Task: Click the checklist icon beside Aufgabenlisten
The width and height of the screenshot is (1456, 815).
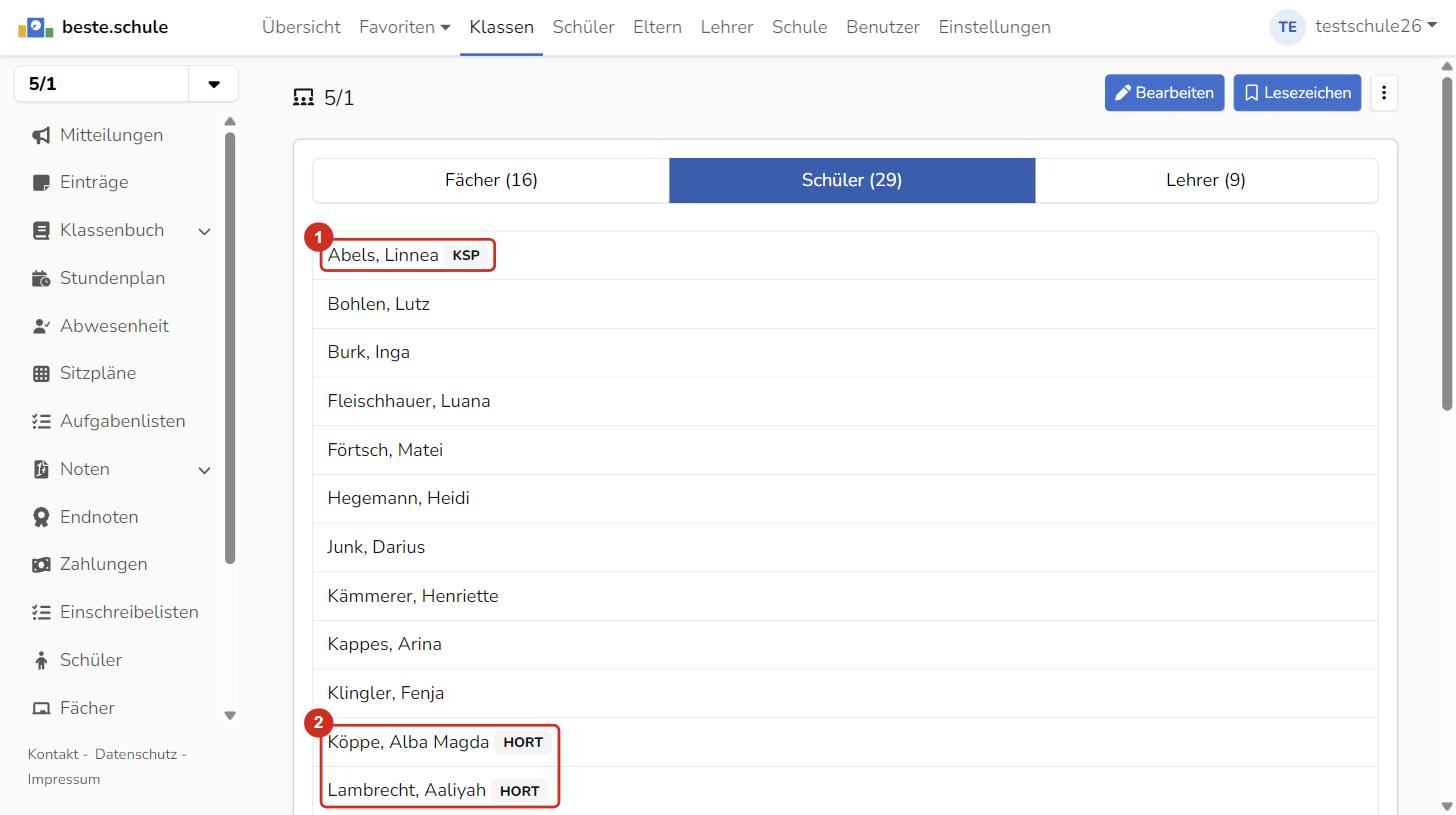Action: coord(41,421)
